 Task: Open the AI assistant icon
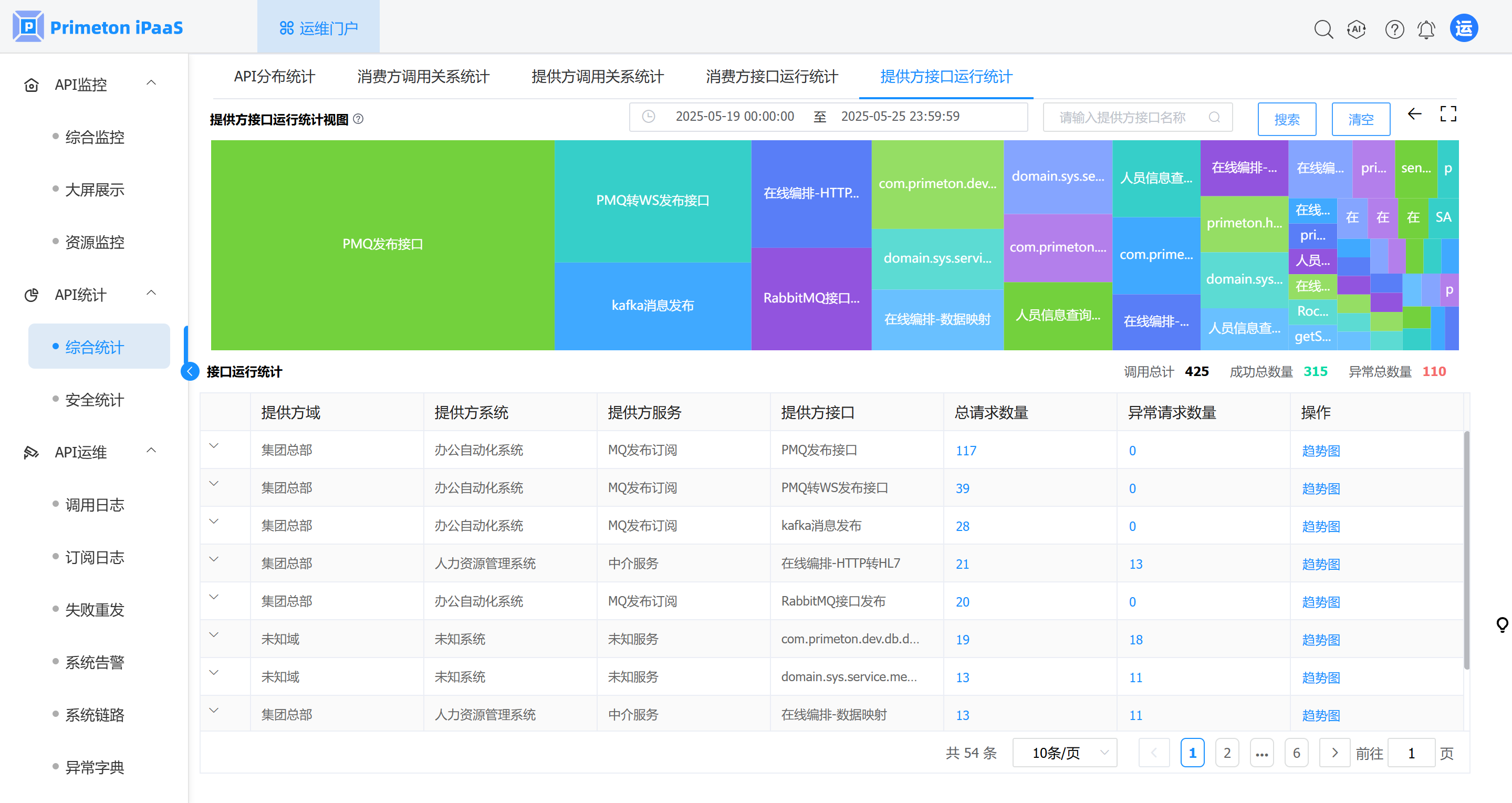click(x=1357, y=29)
